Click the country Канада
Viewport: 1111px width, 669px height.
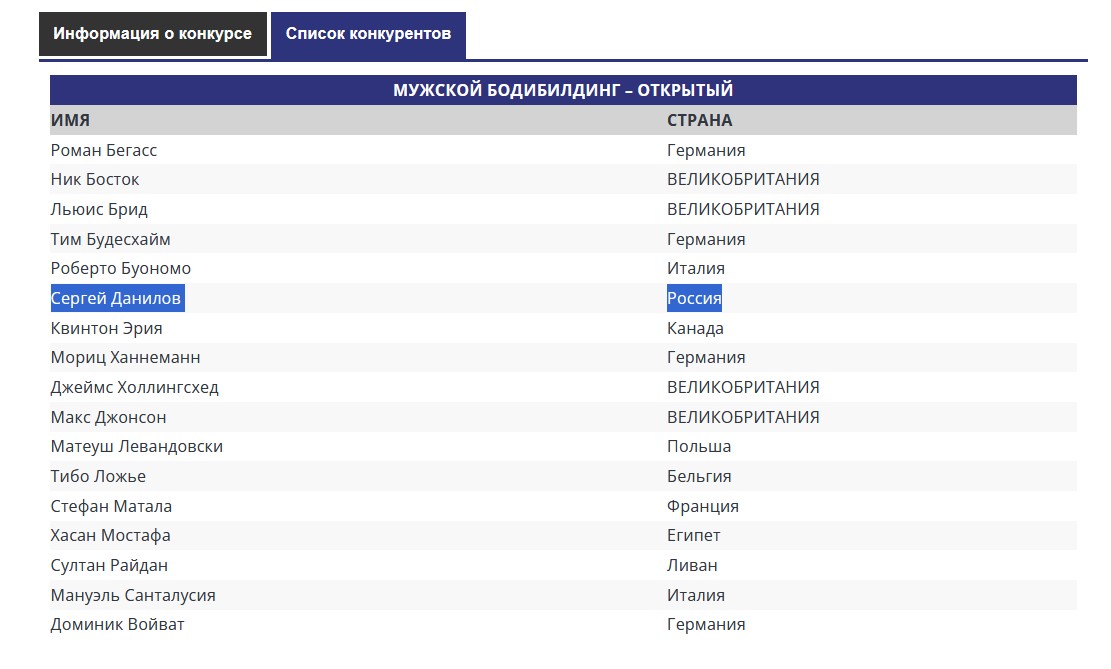[x=695, y=329]
